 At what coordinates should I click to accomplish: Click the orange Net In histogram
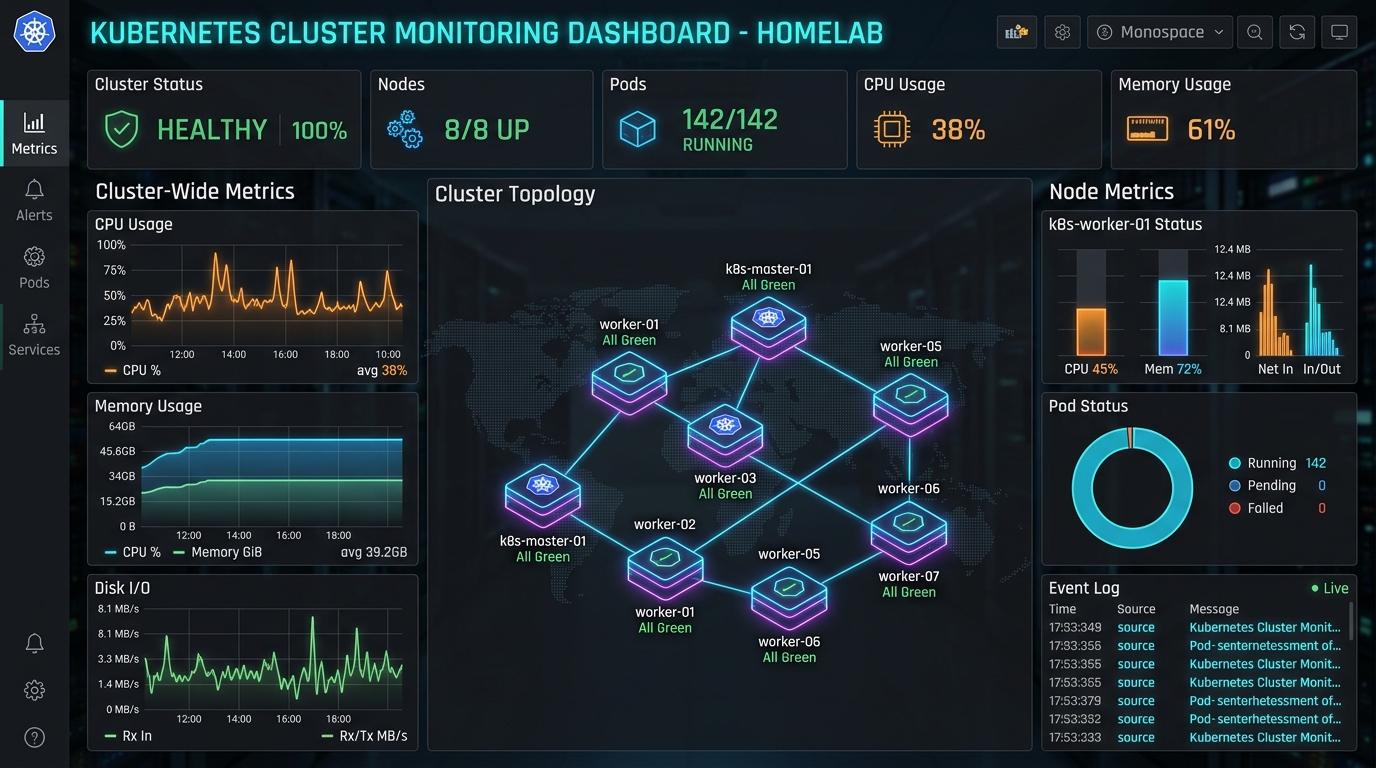[x=1274, y=311]
